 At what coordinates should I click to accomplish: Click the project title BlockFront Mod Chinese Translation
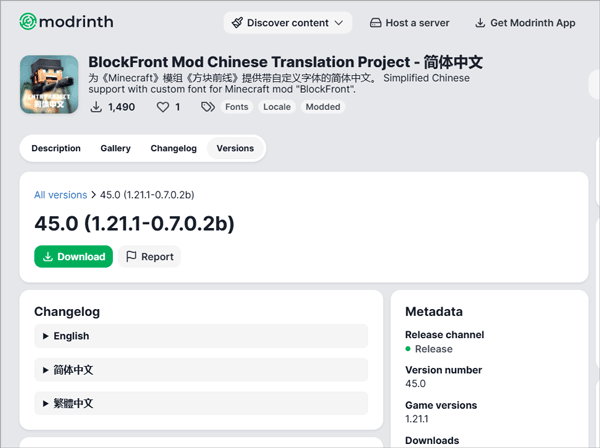point(285,62)
